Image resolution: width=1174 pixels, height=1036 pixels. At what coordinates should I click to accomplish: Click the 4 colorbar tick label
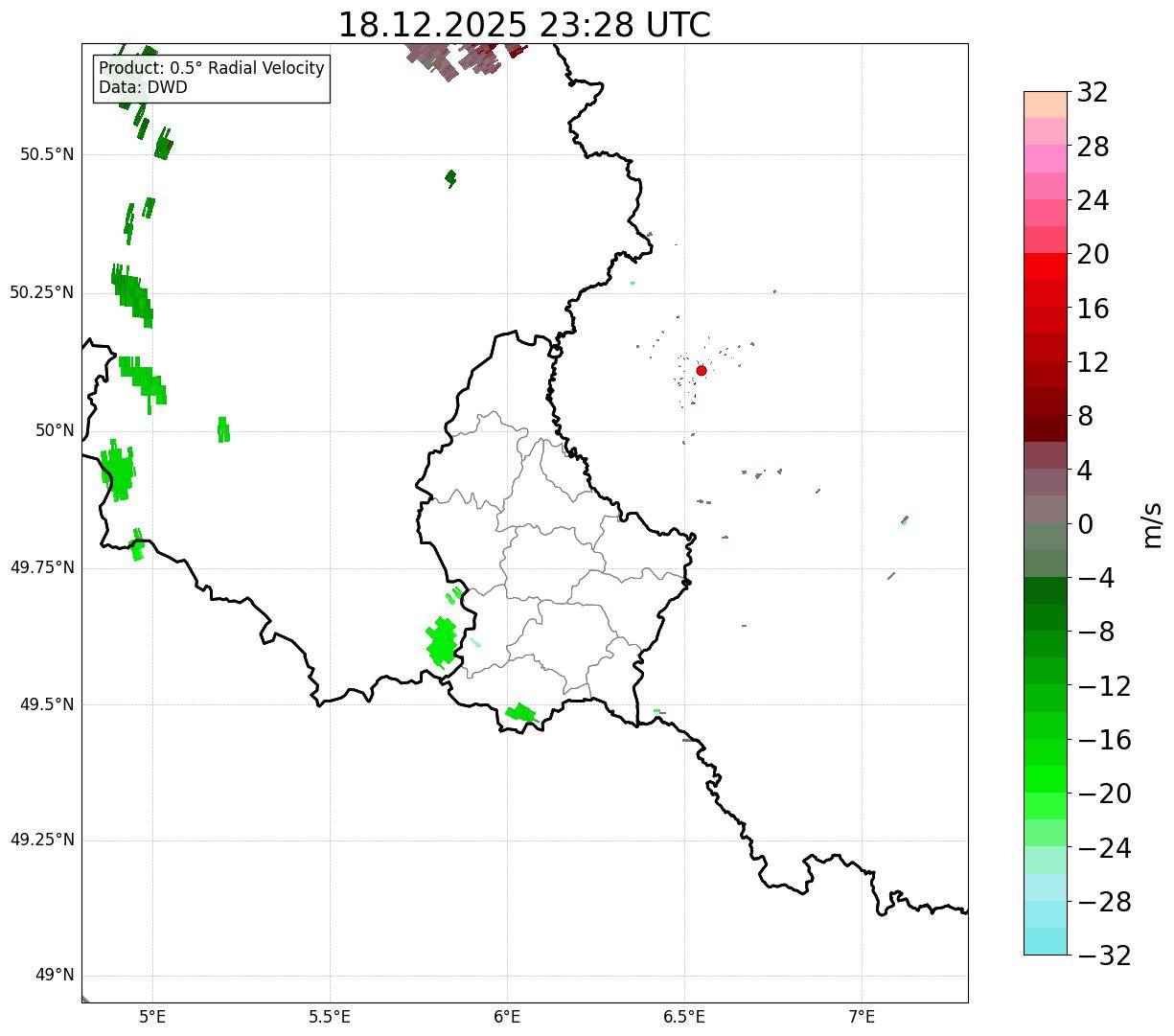pos(1085,471)
